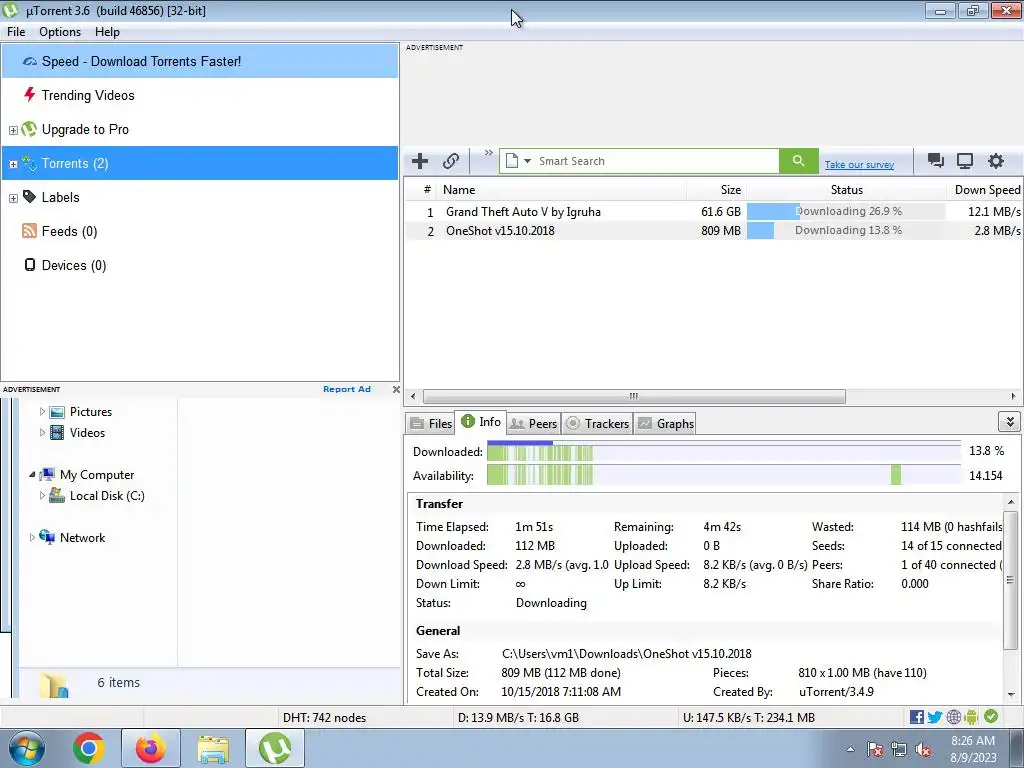Image resolution: width=1024 pixels, height=768 pixels.
Task: Sort by the Down Speed column header
Action: click(x=984, y=190)
